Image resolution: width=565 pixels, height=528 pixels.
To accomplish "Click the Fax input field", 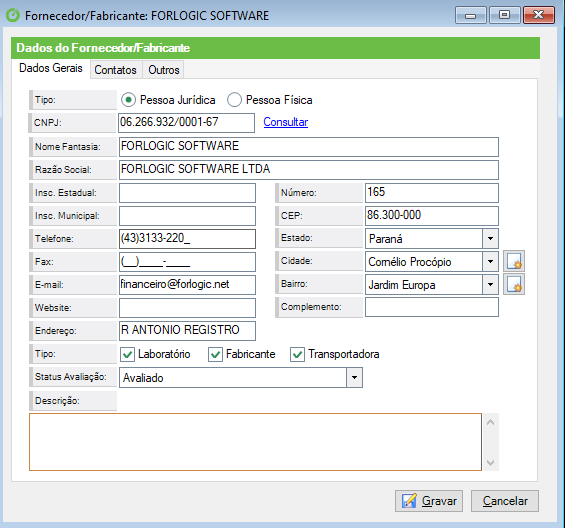I will 187,262.
